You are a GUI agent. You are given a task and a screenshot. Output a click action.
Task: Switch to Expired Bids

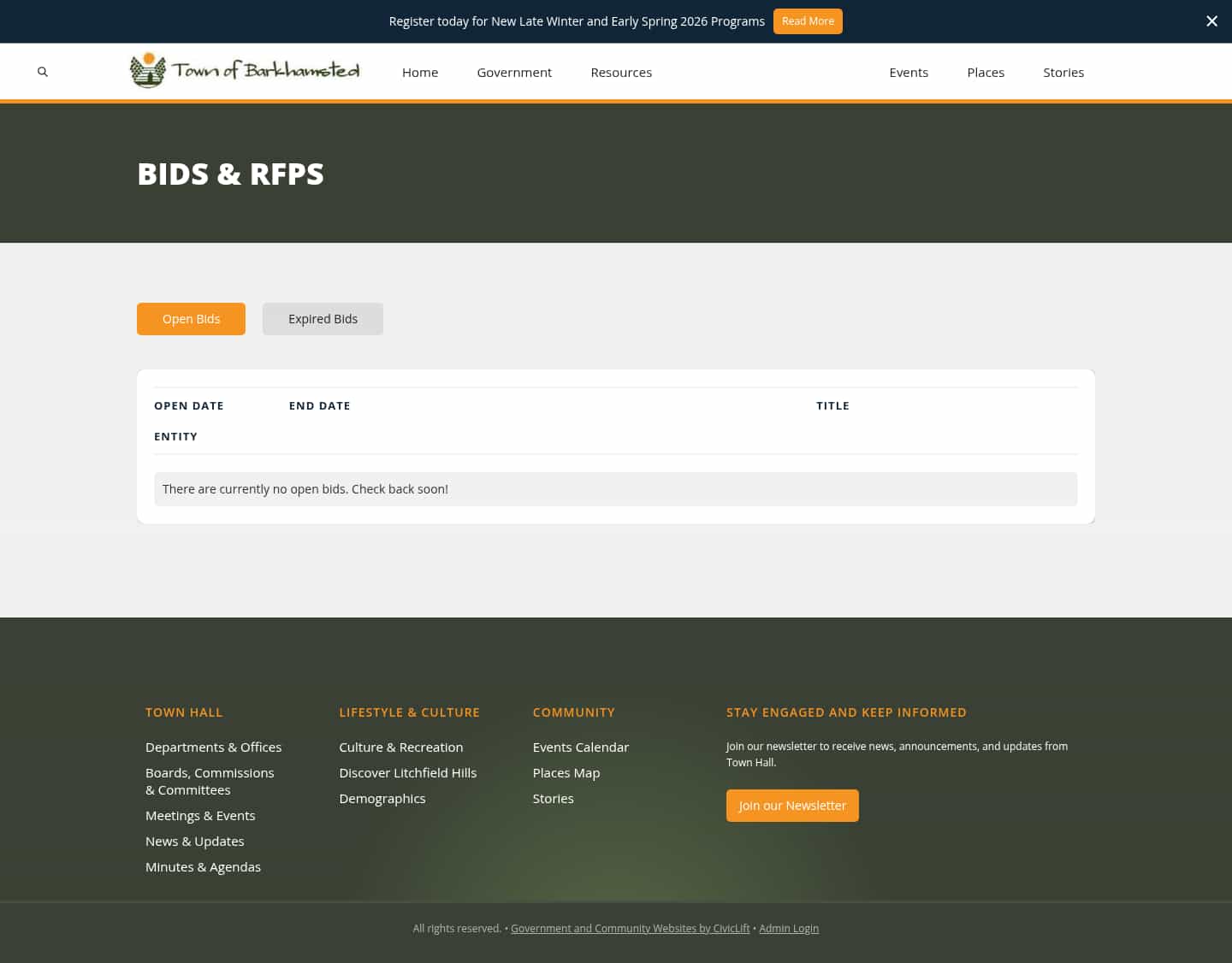tap(323, 318)
